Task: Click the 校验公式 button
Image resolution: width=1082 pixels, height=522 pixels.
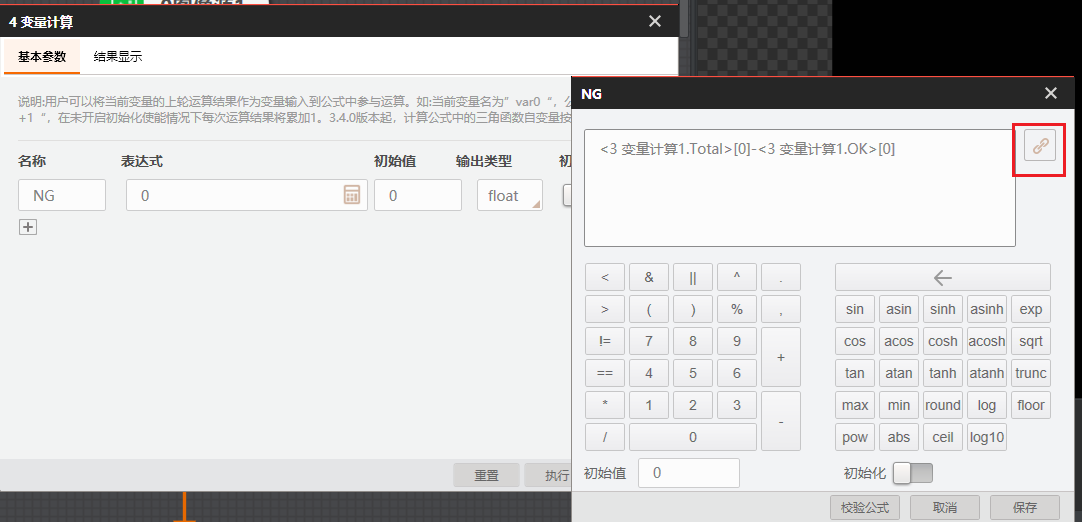Action: 864,507
